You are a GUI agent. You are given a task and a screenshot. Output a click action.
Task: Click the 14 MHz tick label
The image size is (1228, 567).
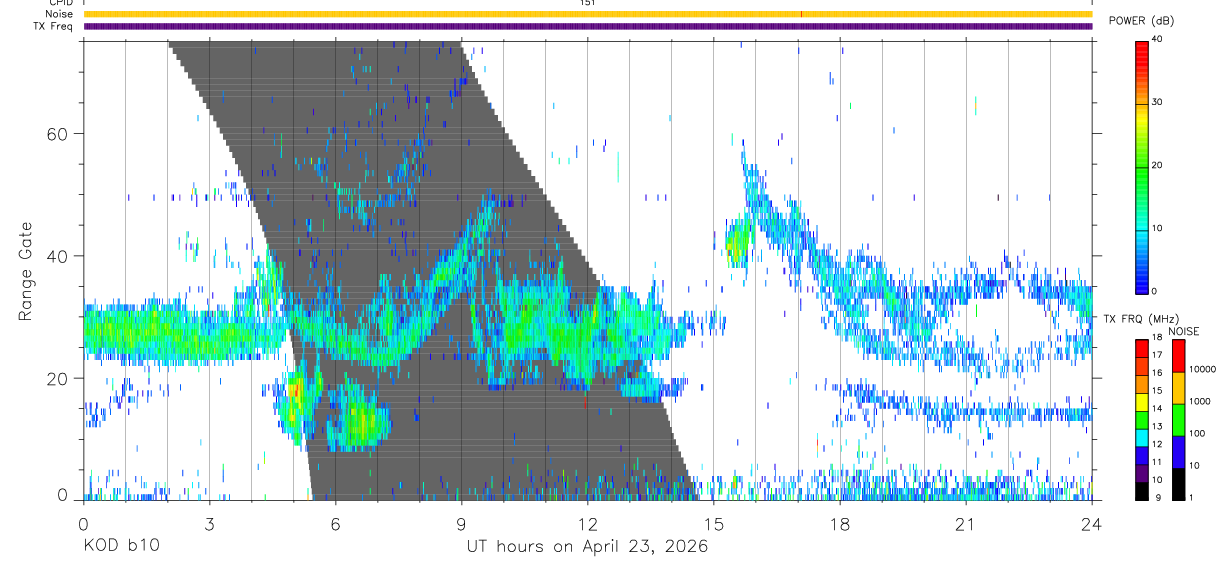point(1159,409)
